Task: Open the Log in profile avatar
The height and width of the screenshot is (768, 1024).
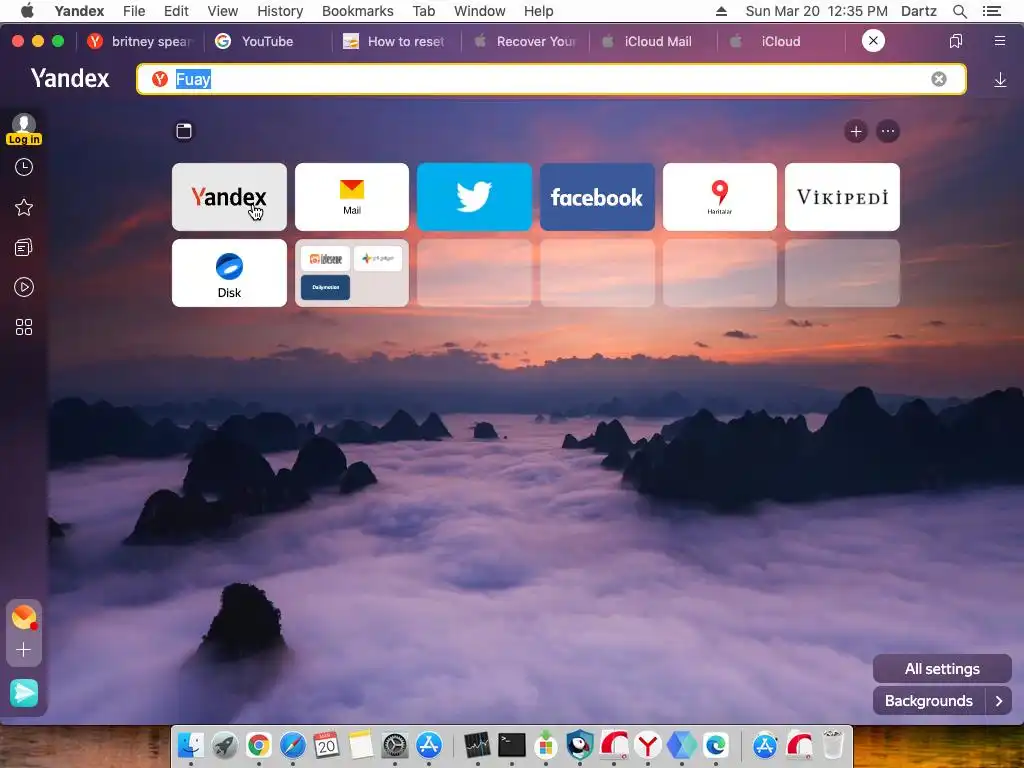Action: tap(24, 129)
